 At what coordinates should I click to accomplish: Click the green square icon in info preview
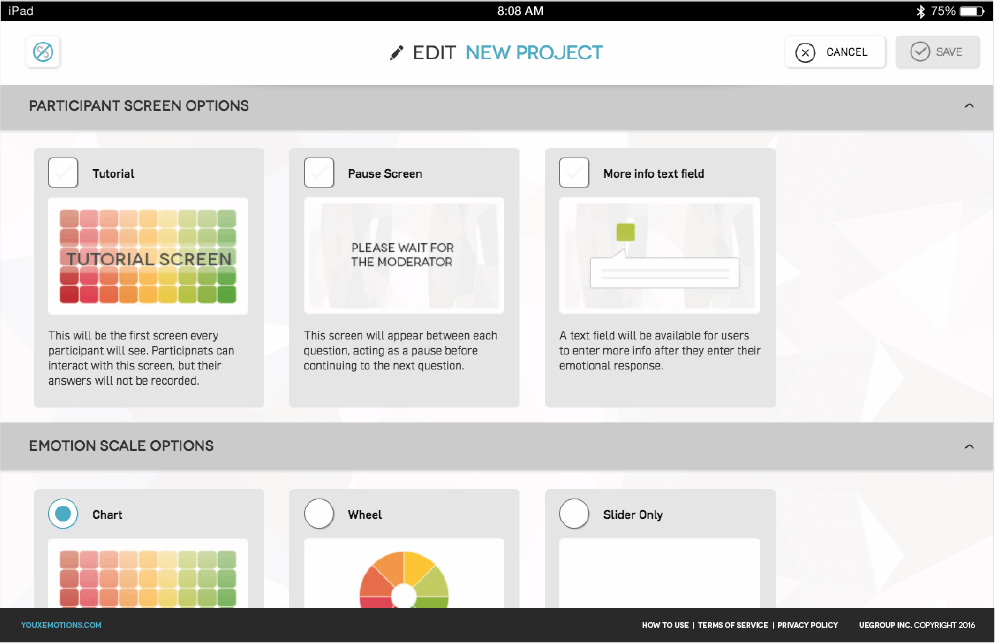tap(626, 233)
